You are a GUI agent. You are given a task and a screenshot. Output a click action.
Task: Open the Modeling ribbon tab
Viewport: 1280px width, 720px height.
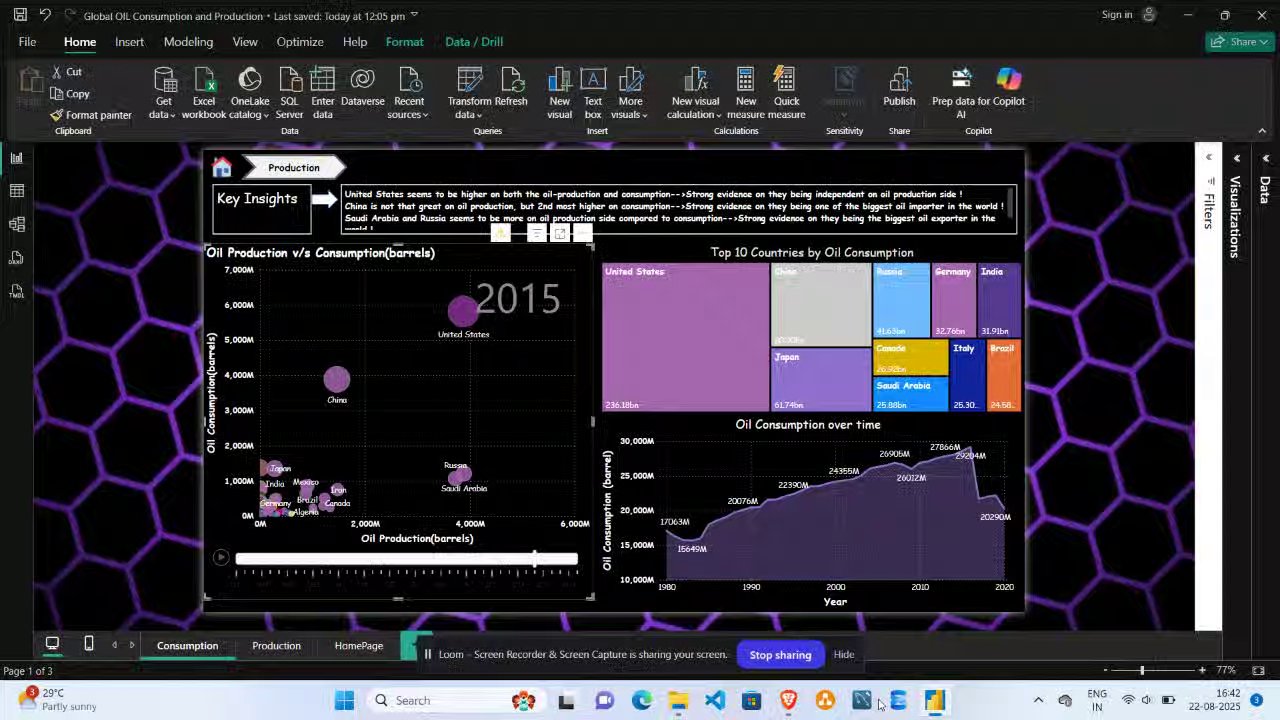[188, 41]
